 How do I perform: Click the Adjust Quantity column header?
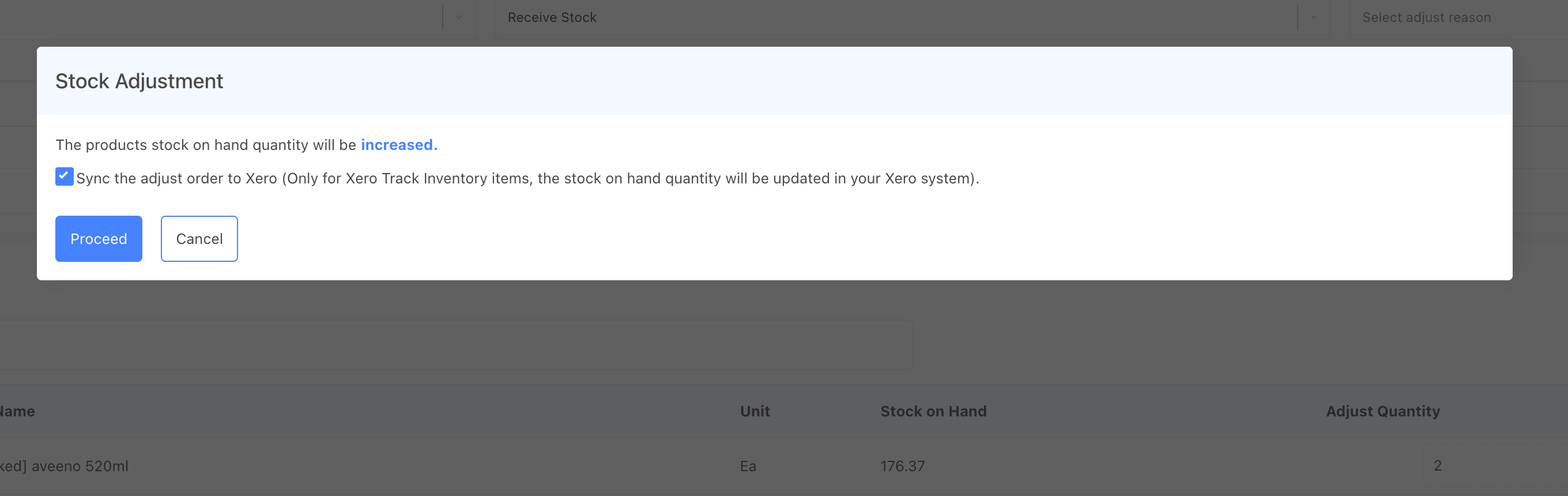point(1382,411)
